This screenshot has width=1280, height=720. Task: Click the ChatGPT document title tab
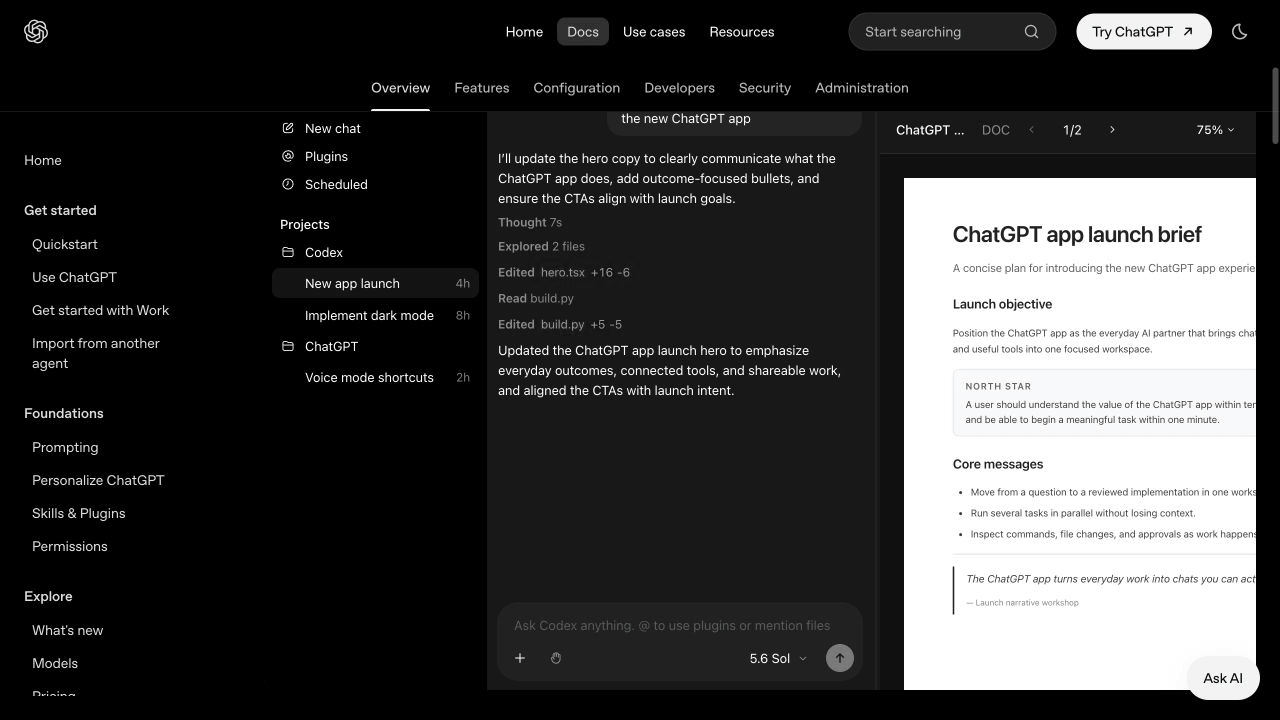coord(930,130)
